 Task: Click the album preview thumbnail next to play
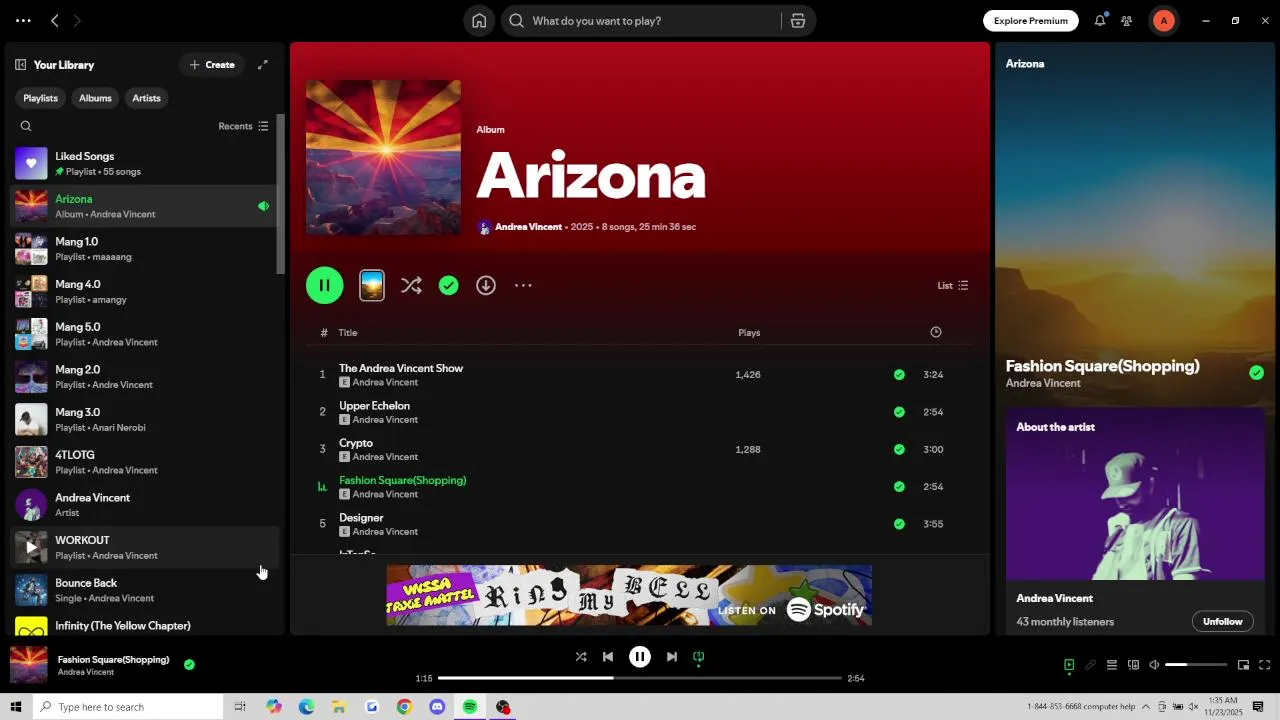click(x=372, y=286)
